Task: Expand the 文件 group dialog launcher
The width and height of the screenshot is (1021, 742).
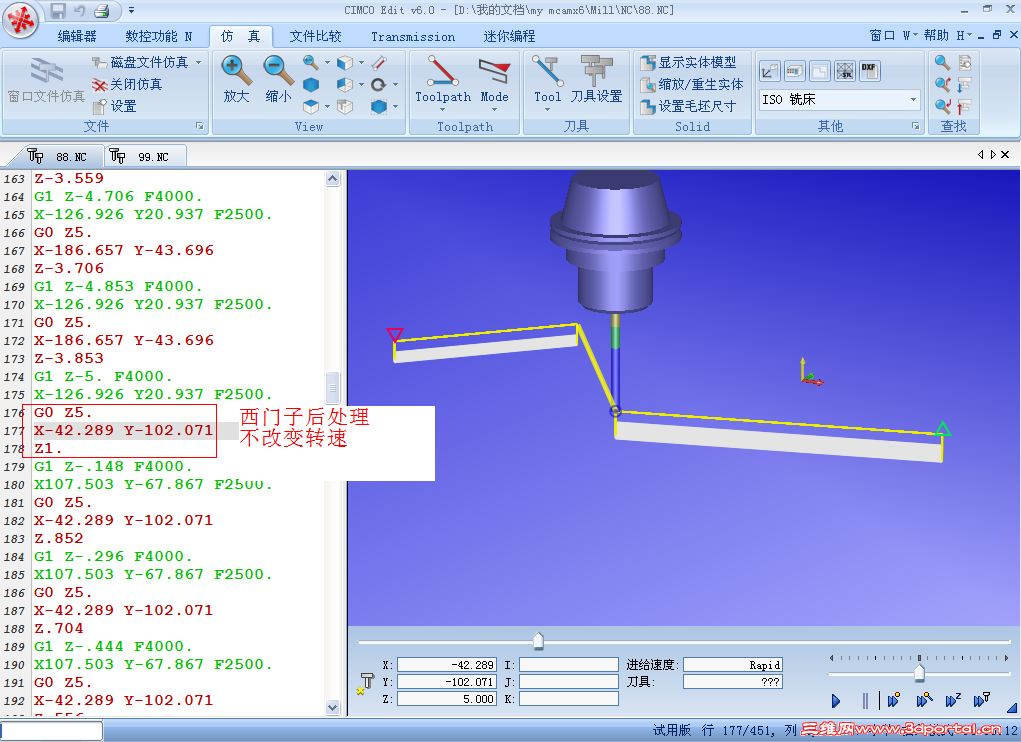Action: tap(199, 126)
